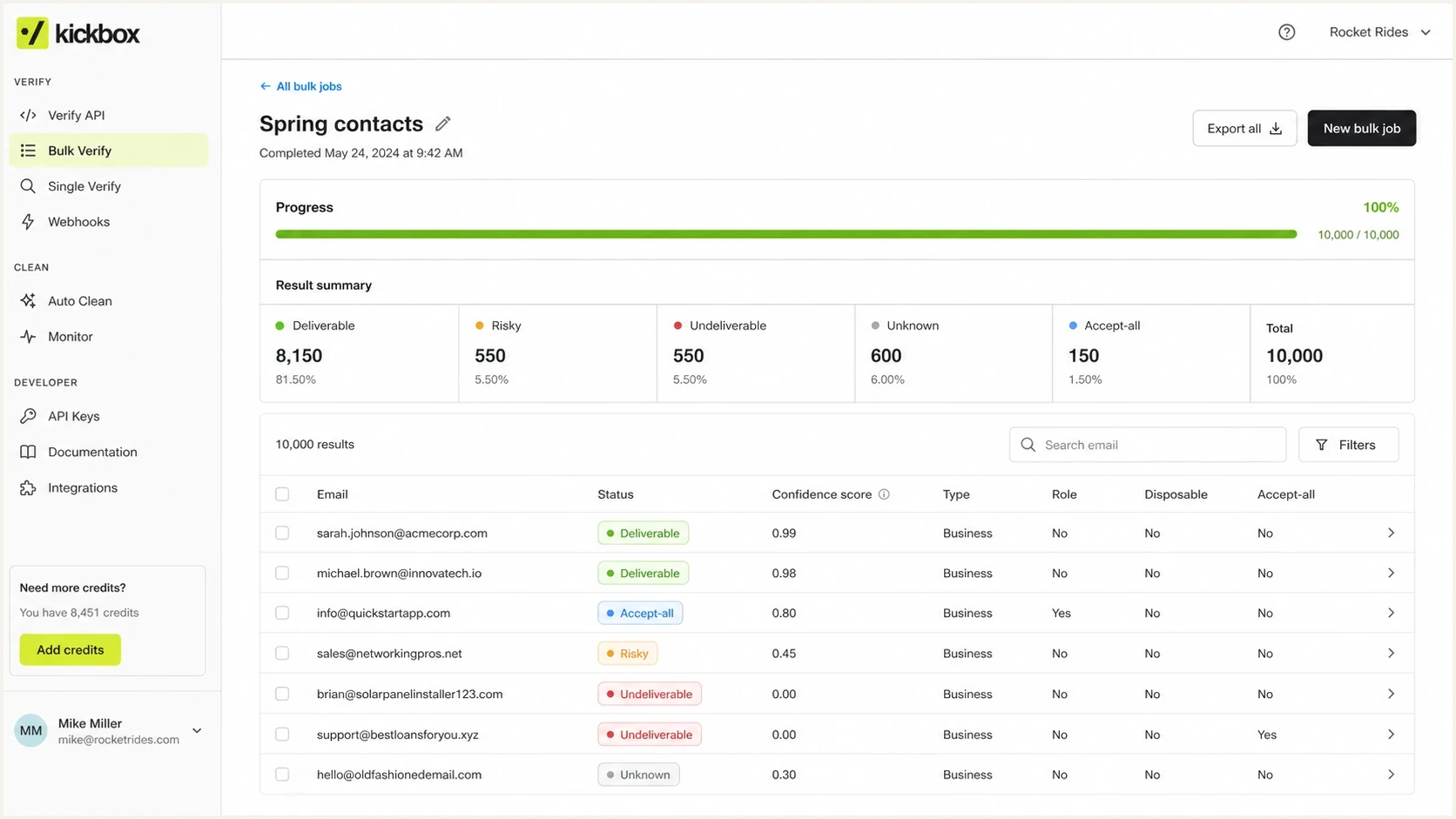This screenshot has width=1456, height=819.
Task: Check the sarah.johnson@acmecorp.com row checkbox
Action: tap(282, 533)
